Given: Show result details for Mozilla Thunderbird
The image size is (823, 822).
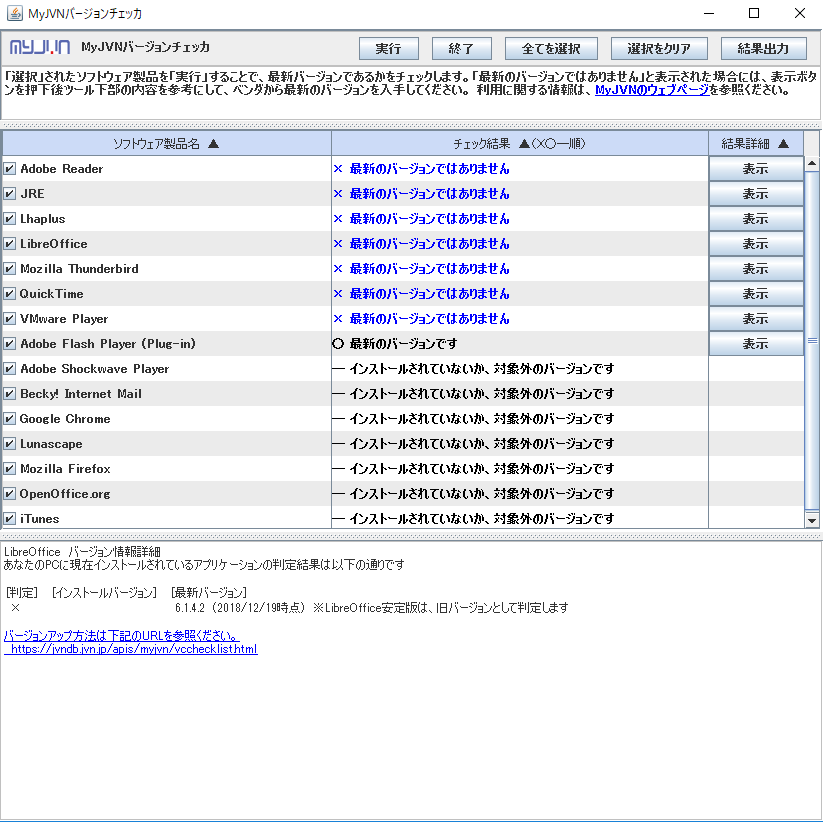Looking at the screenshot, I should pyautogui.click(x=756, y=269).
